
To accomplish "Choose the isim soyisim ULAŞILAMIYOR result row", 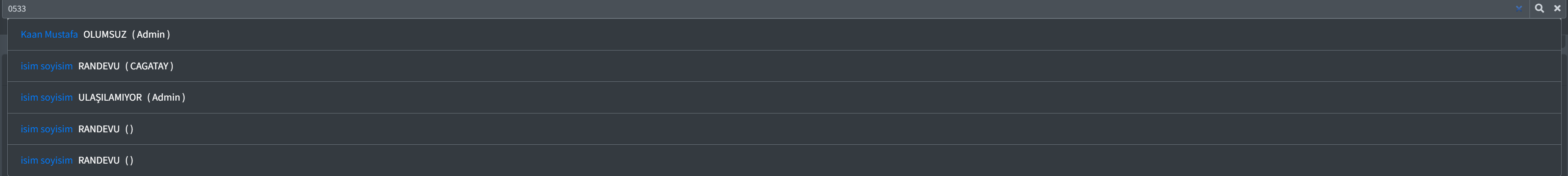I will 784,98.
